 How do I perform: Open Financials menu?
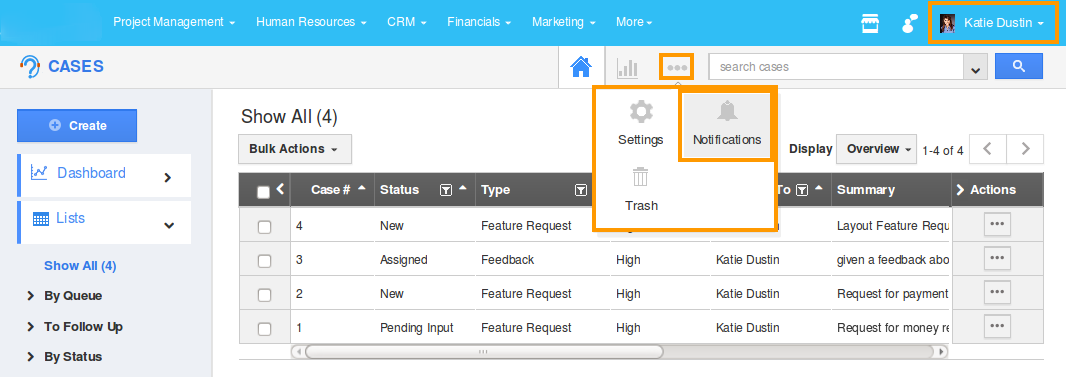tap(479, 22)
